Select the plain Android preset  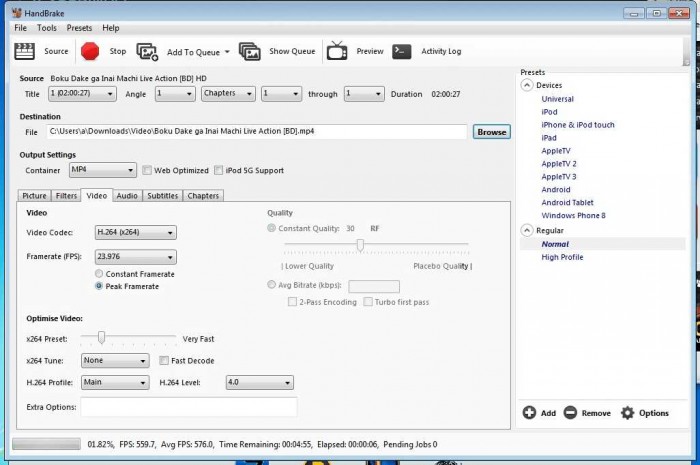tap(556, 190)
